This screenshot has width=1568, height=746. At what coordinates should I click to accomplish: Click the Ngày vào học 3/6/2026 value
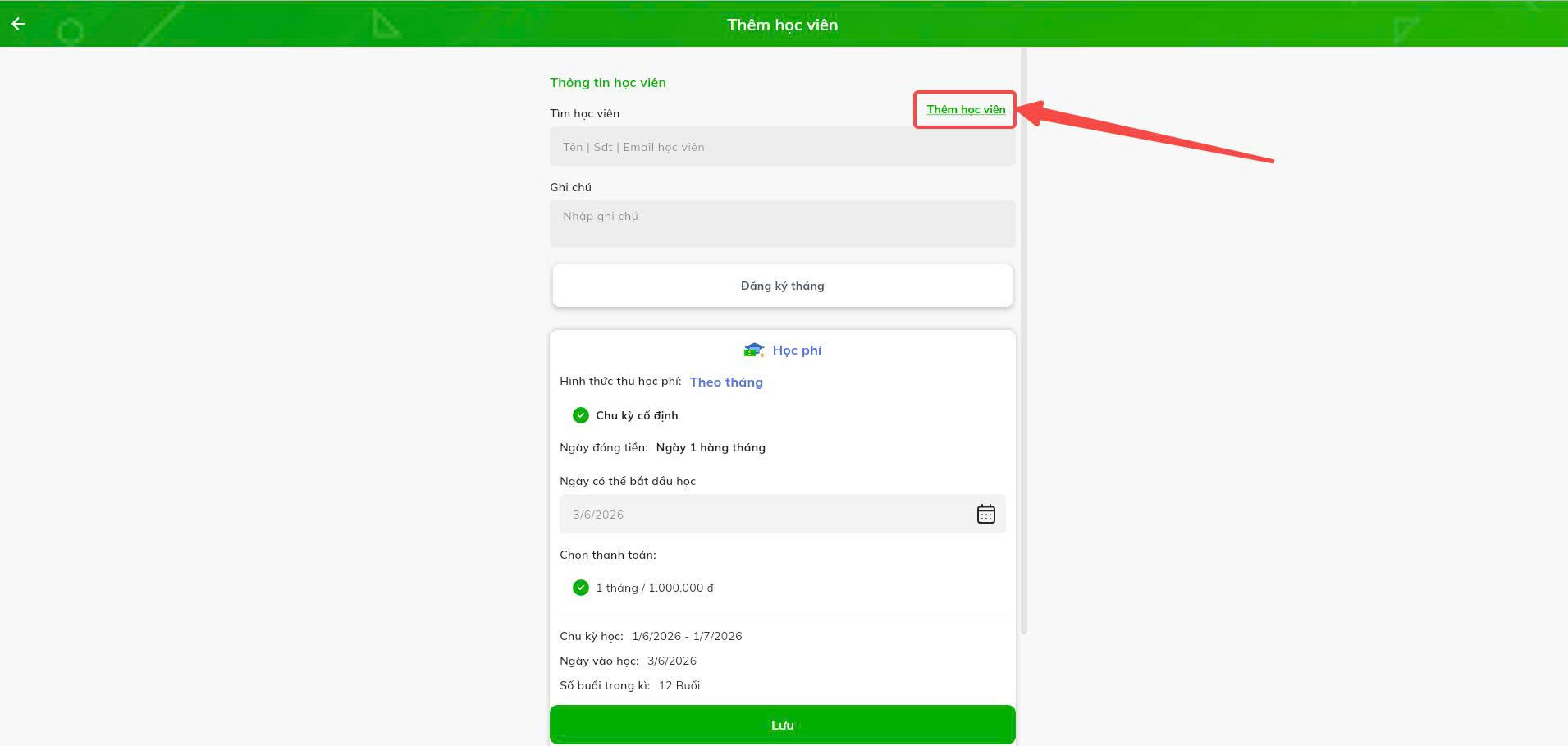click(x=672, y=661)
